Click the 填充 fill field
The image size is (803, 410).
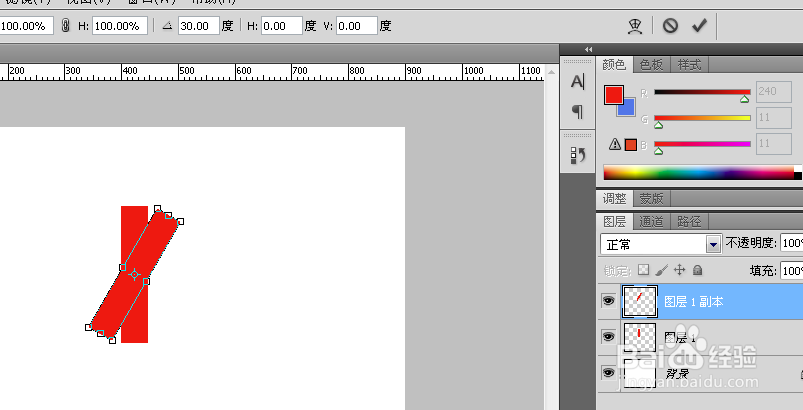[792, 270]
